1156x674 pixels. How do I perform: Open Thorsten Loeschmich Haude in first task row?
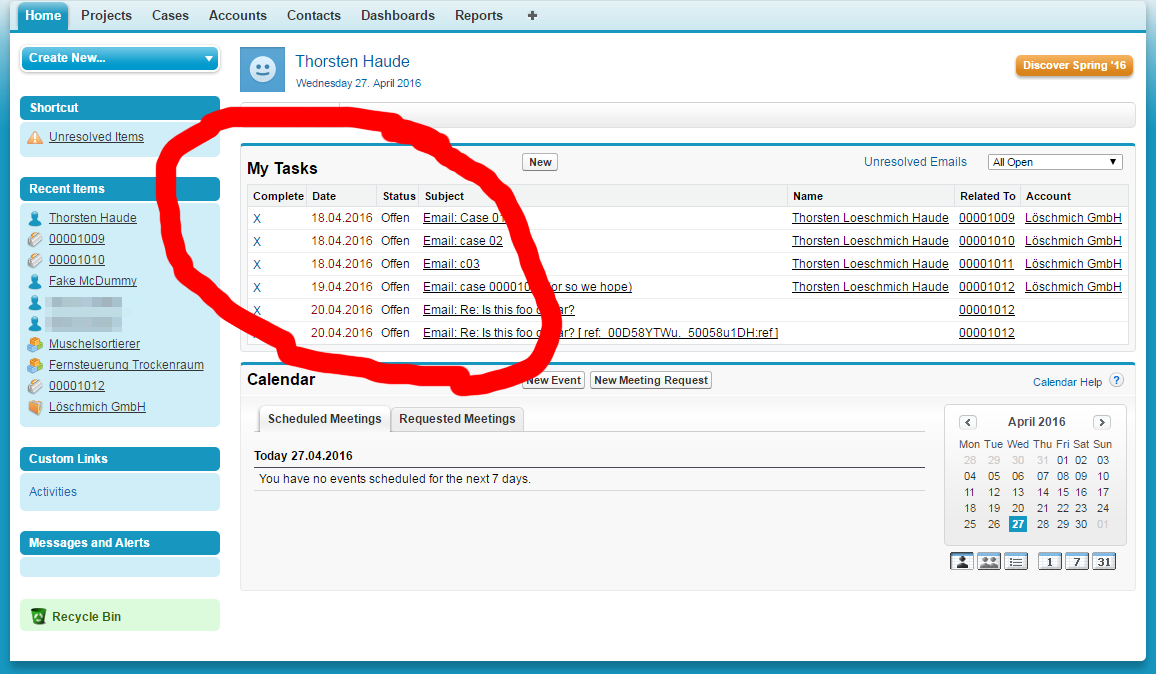click(870, 218)
